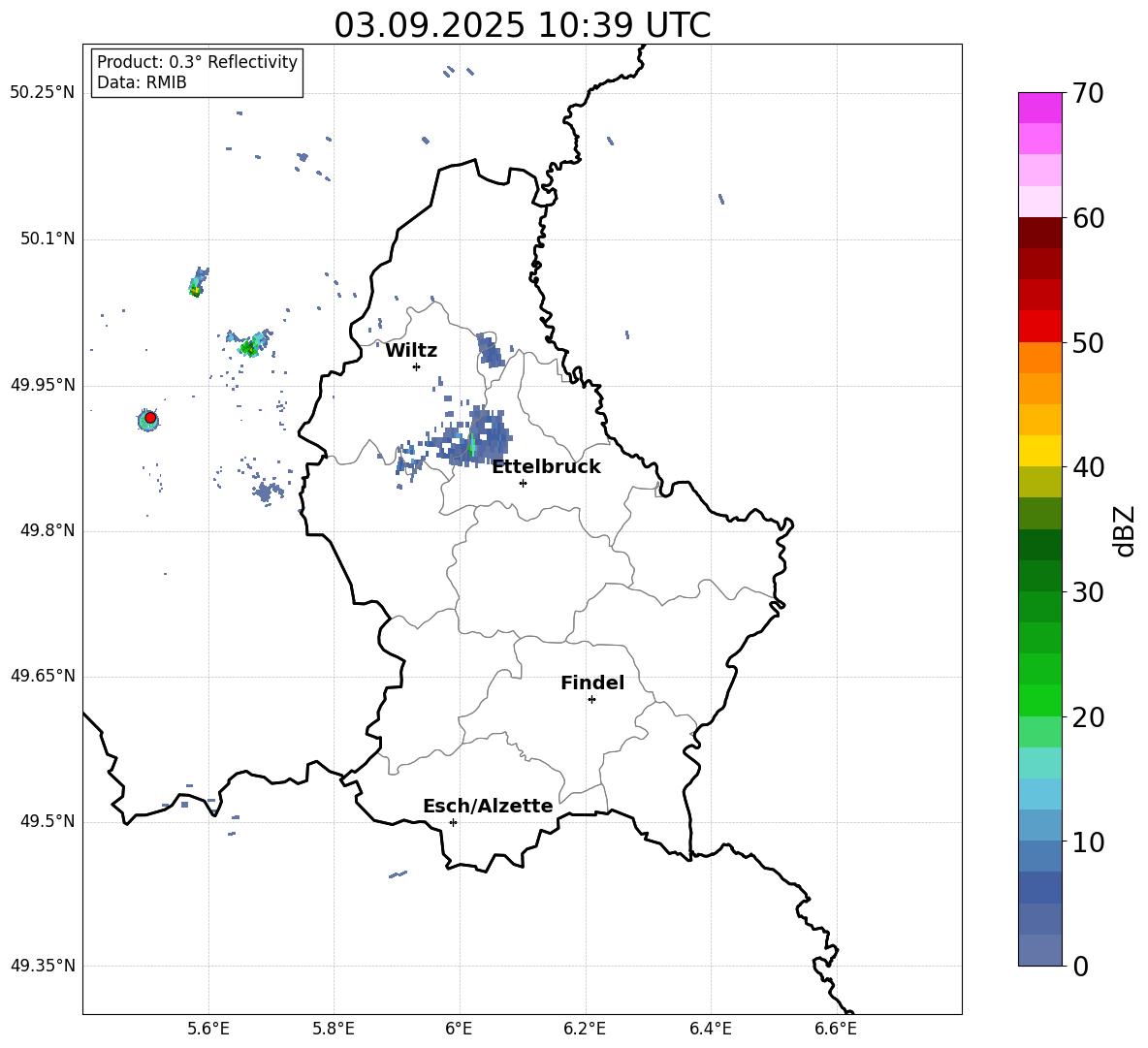Click the 6°E longitude label
Viewport: 1148px width, 1048px height.
click(x=459, y=1029)
